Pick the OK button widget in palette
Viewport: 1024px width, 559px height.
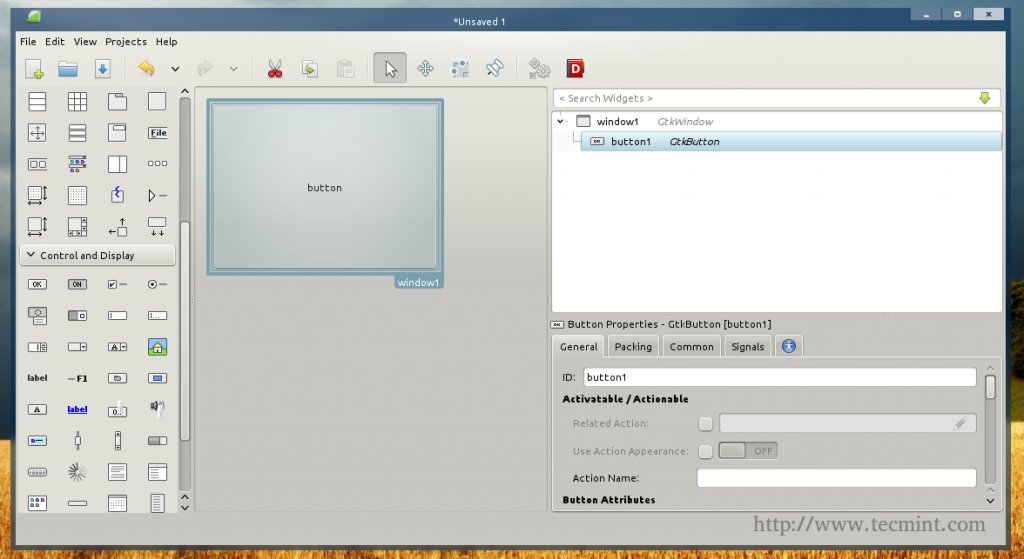[37, 285]
